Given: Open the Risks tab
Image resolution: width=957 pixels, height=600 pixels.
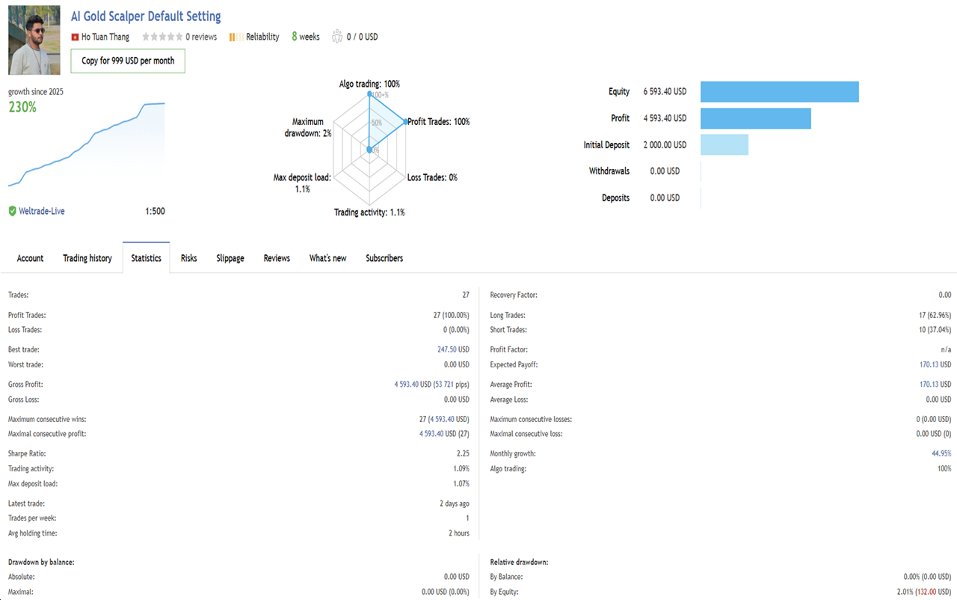Looking at the screenshot, I should click(x=189, y=258).
